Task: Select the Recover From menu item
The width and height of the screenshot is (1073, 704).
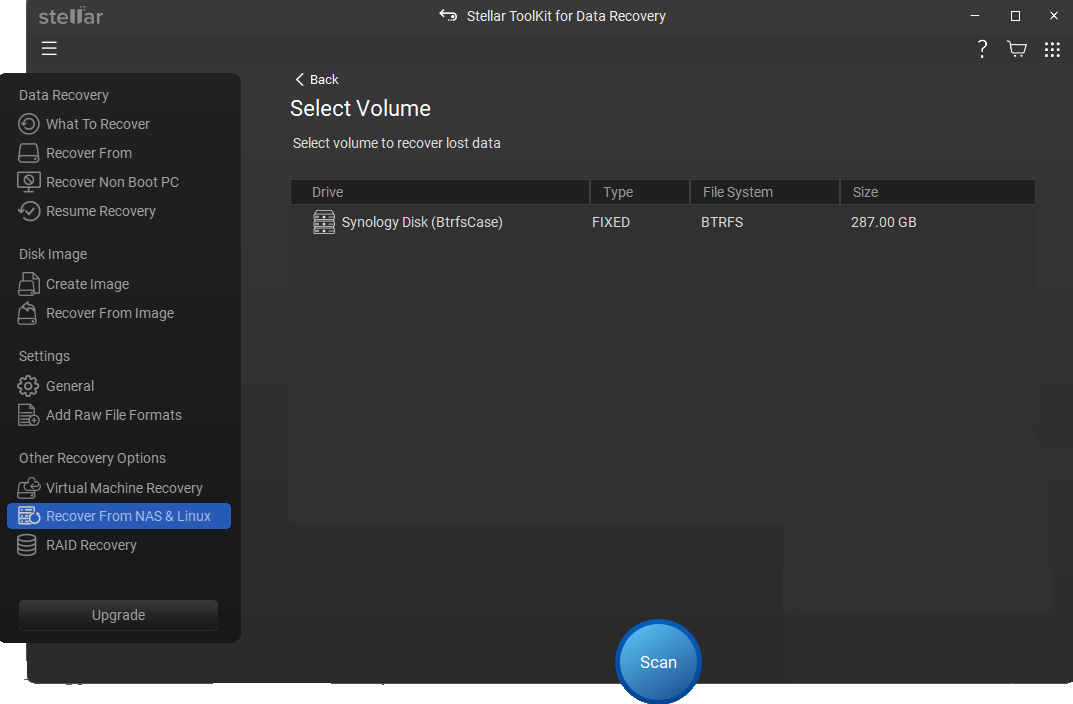Action: 89,153
